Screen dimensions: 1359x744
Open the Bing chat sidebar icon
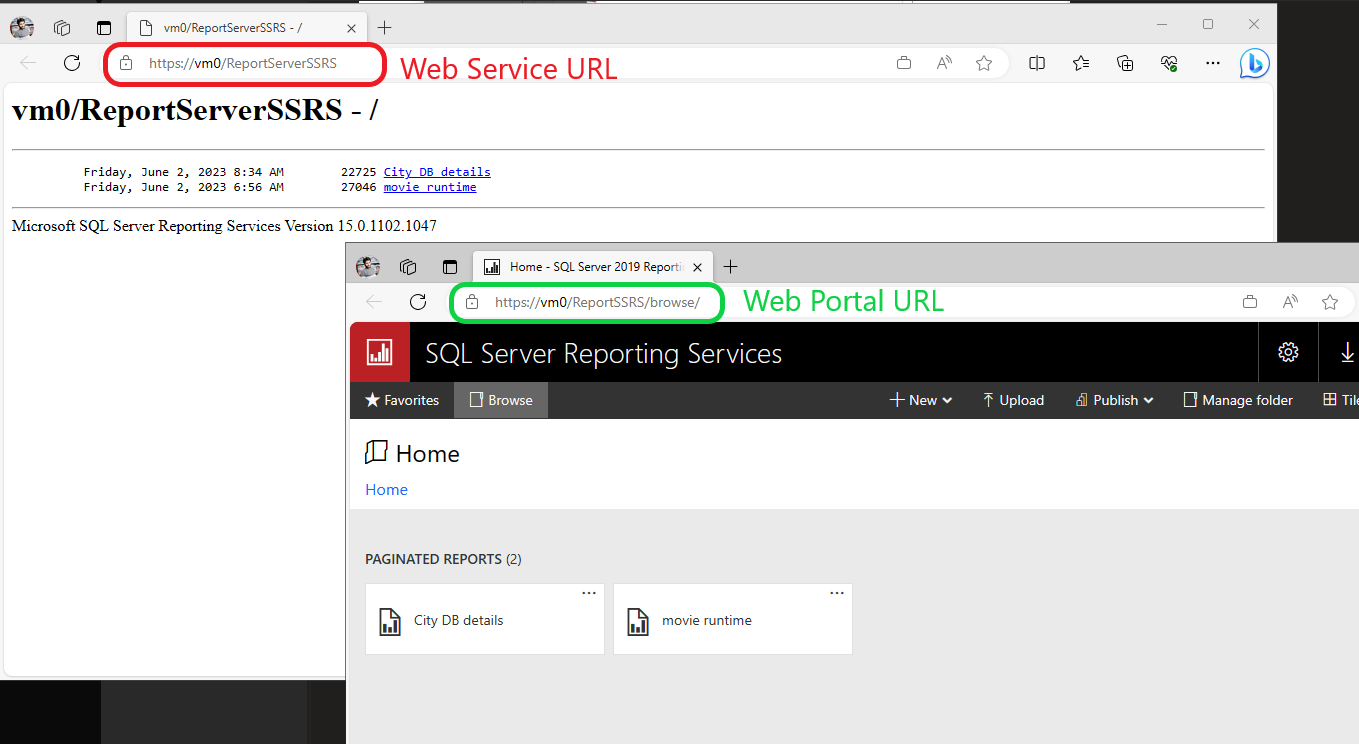(x=1254, y=63)
